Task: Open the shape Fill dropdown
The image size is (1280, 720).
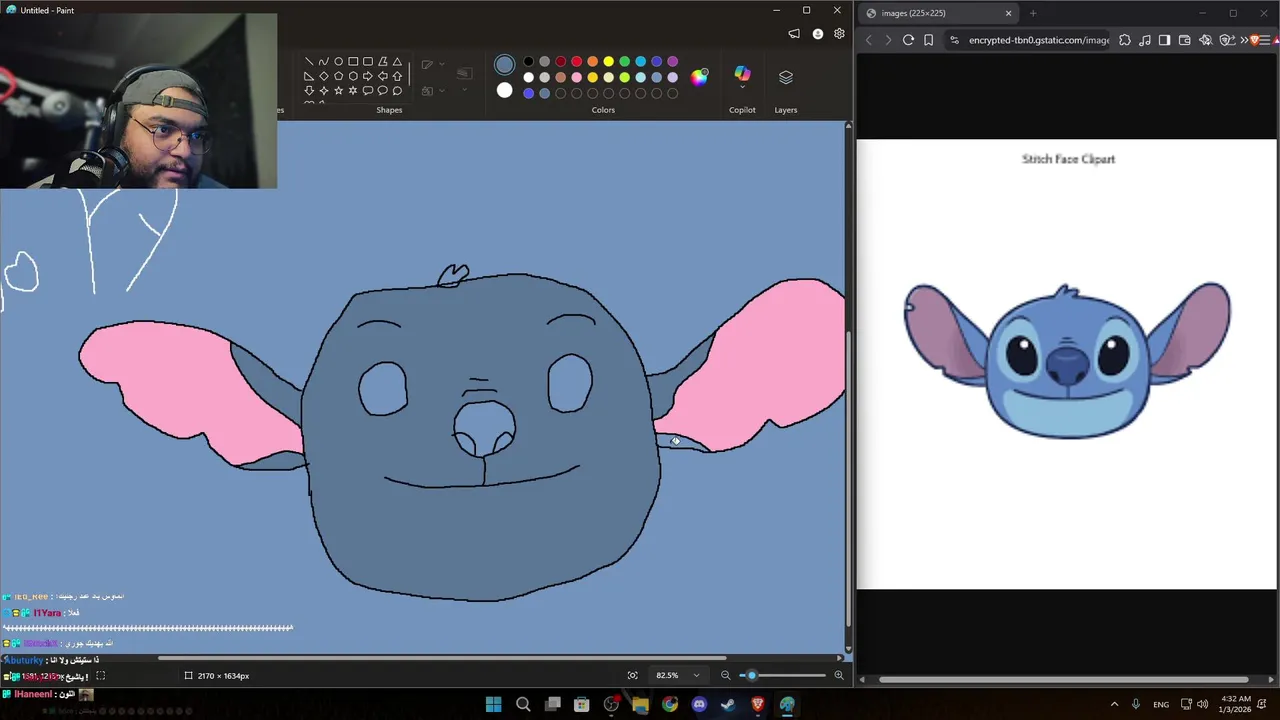Action: 442,90
